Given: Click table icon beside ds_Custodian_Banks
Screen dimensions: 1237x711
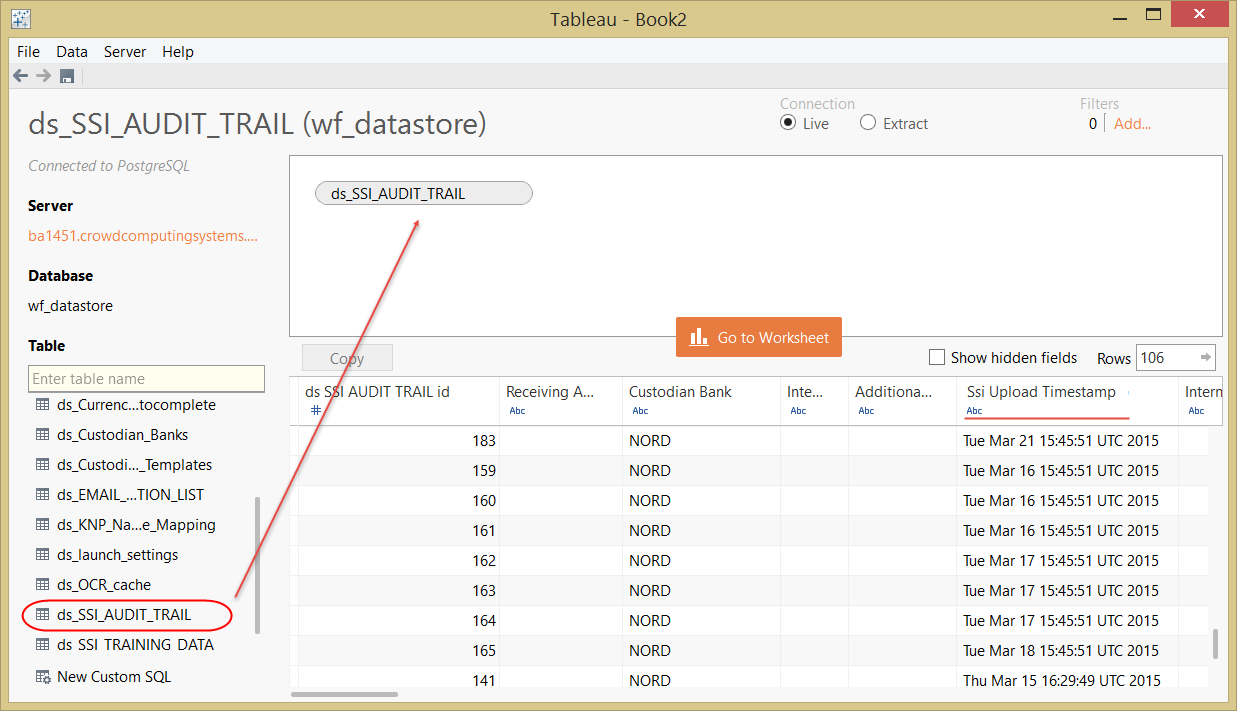Looking at the screenshot, I should tap(42, 435).
